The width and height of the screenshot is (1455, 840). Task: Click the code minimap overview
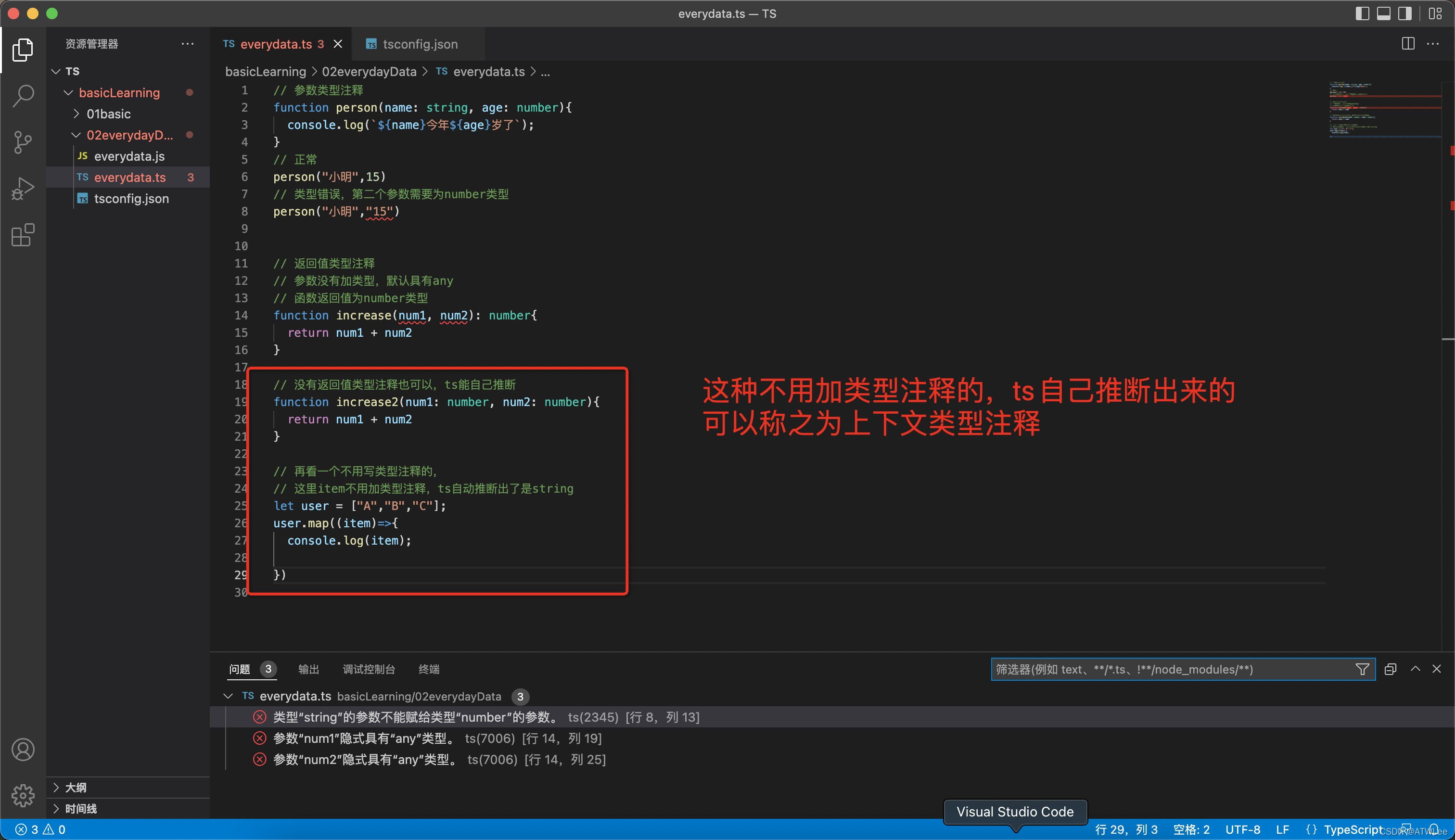click(1385, 110)
